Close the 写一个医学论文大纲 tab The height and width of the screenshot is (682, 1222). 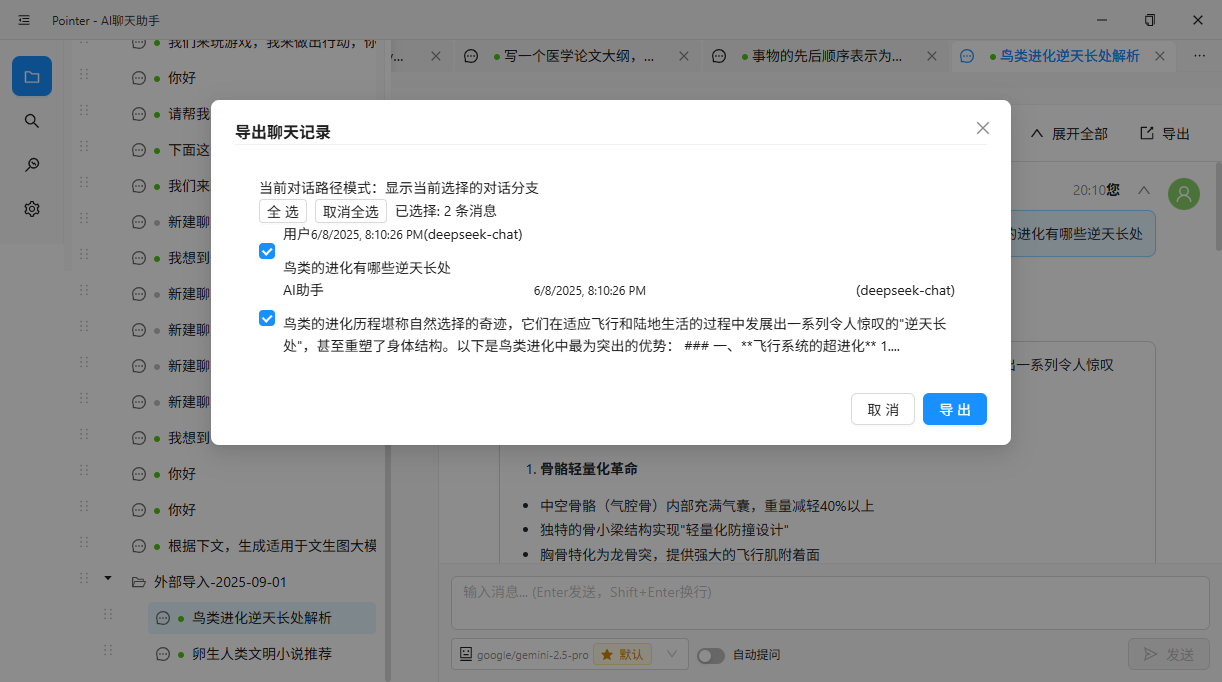(x=684, y=56)
